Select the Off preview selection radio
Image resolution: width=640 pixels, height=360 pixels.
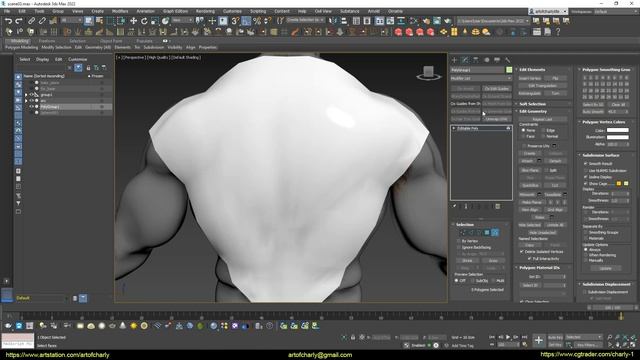coord(456,281)
